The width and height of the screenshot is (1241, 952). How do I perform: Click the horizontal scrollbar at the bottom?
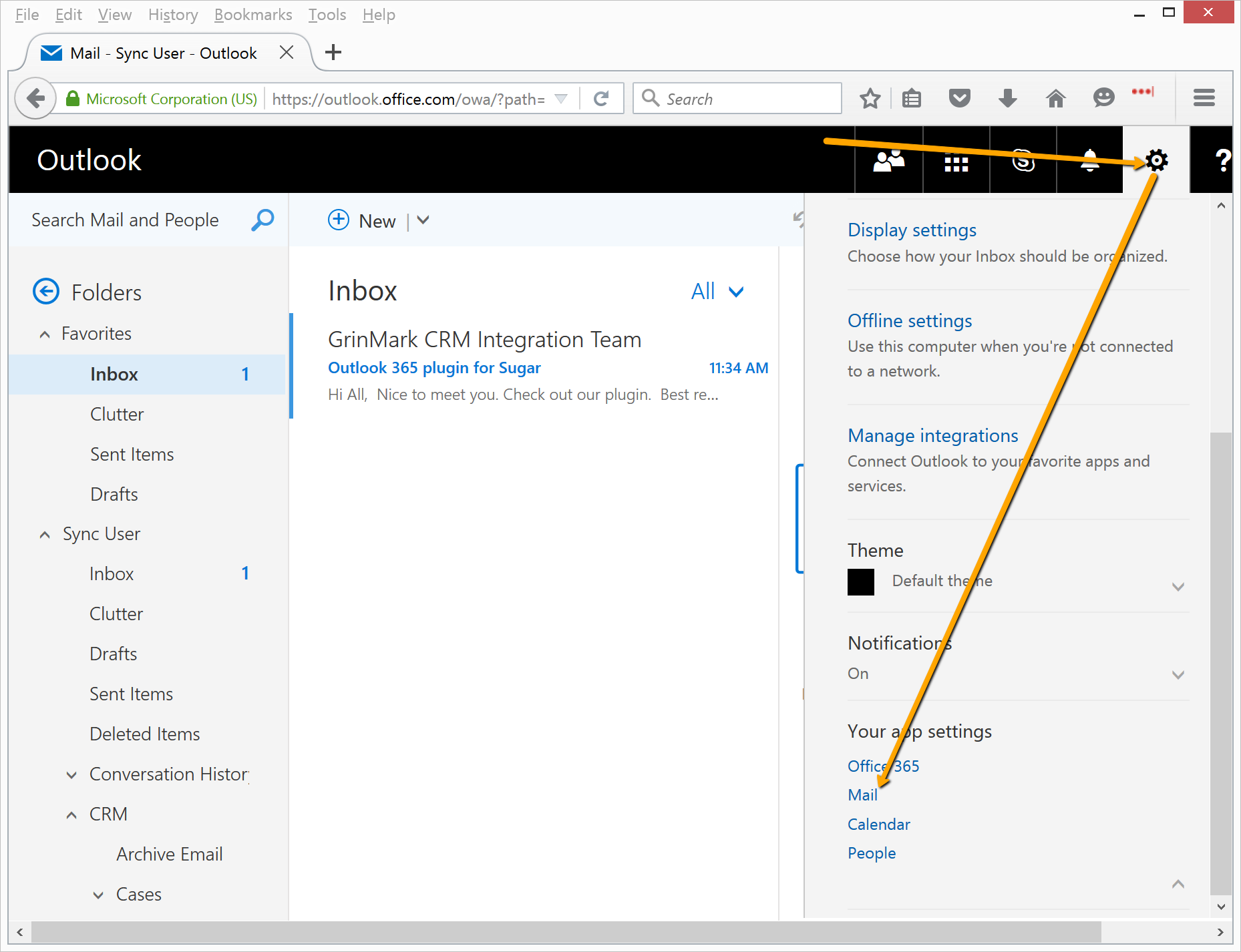[566, 932]
